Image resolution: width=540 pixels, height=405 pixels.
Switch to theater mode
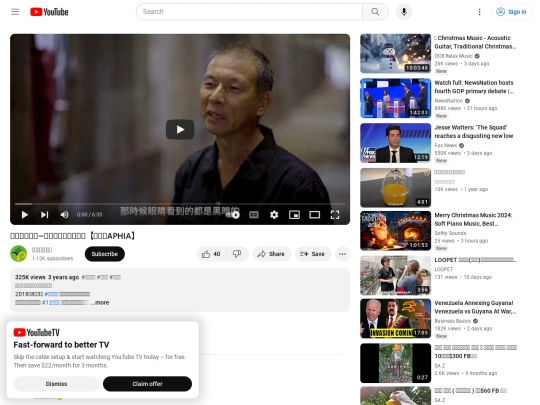point(314,215)
